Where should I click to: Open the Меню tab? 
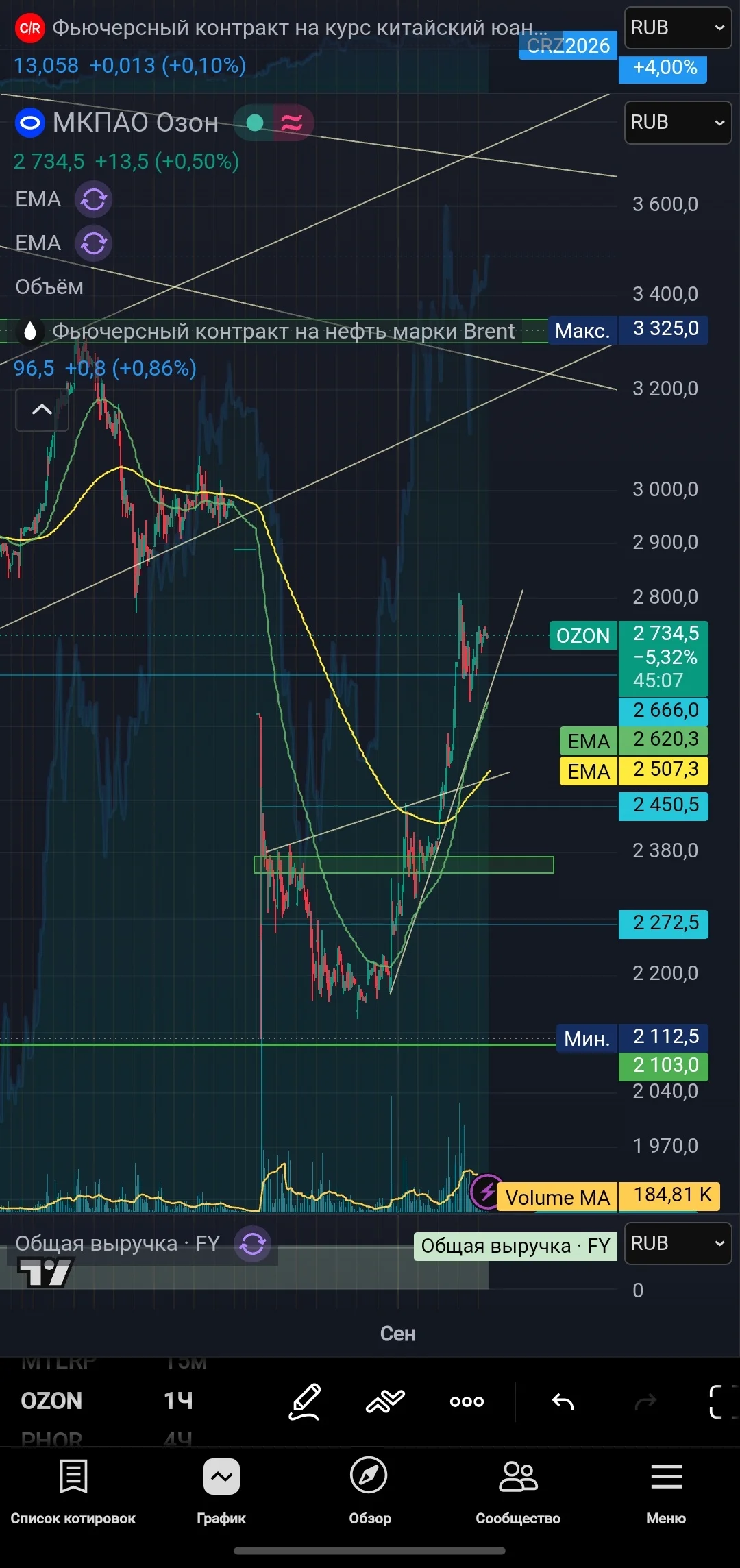[x=666, y=1492]
